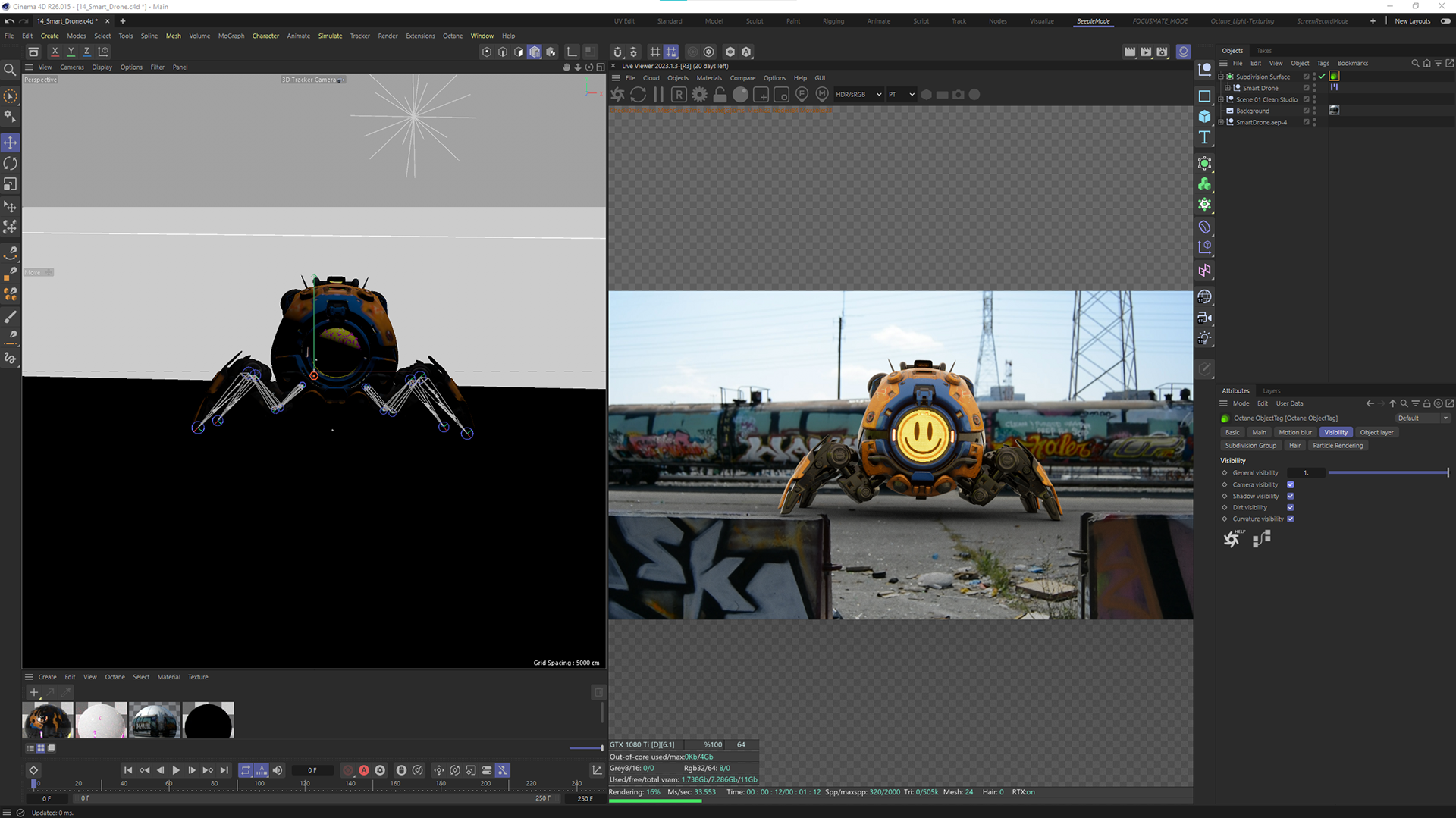This screenshot has height=818, width=1456.
Task: Collapse the Subdivision Surface tree item
Action: tap(1221, 77)
